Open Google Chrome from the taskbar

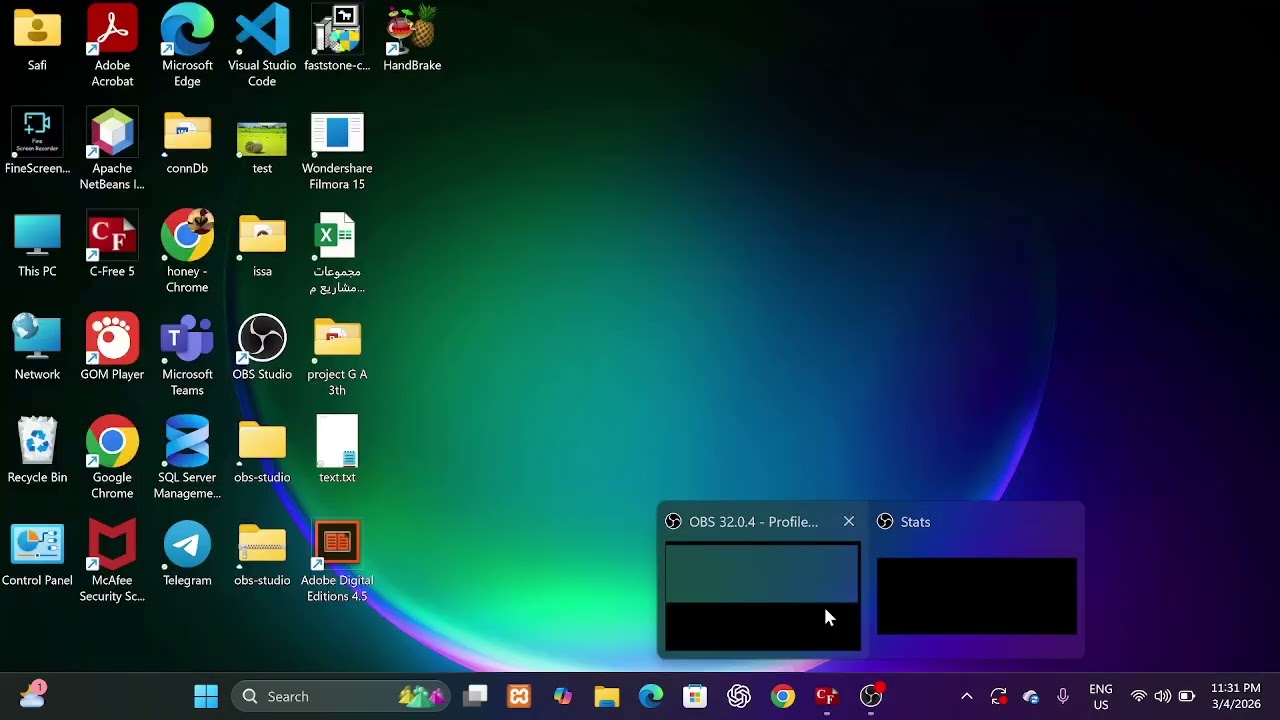tap(783, 696)
